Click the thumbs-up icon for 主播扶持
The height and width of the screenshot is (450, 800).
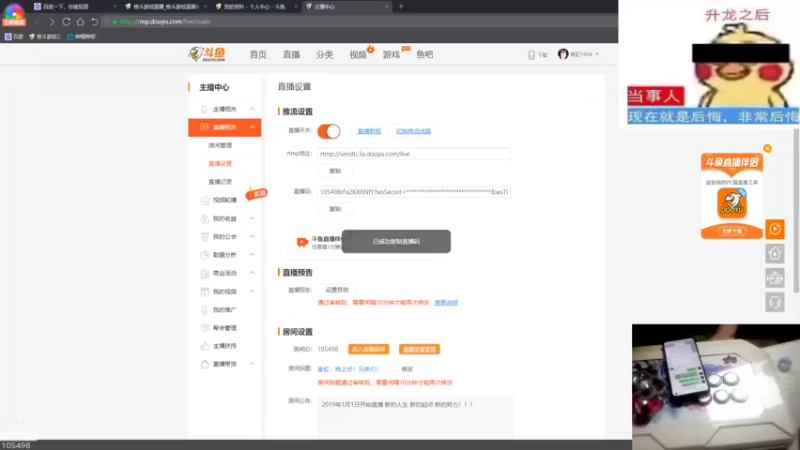coord(205,346)
